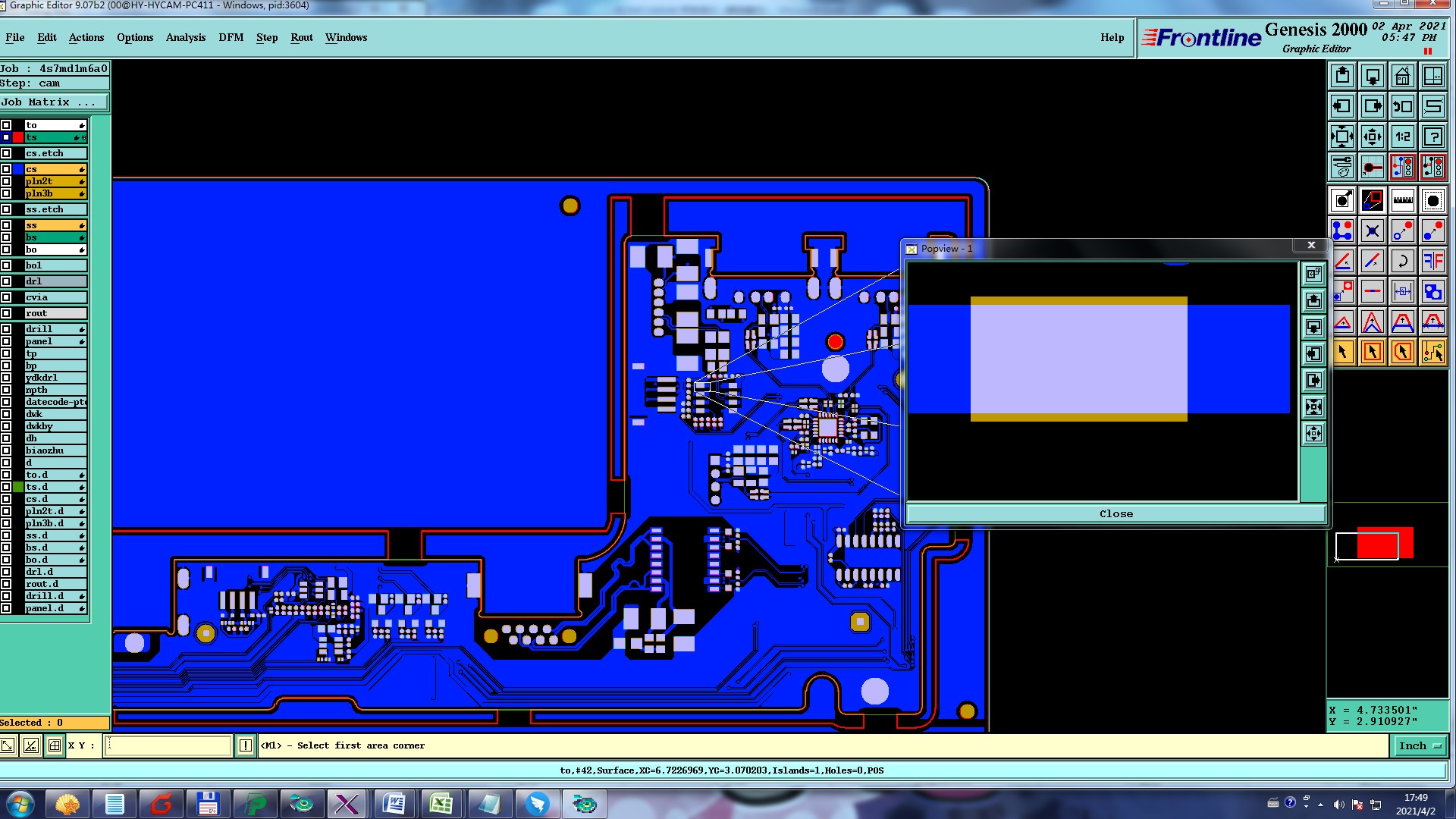Screen dimensions: 1456x819
Task: Open the Analysis menu
Action: coord(185,37)
